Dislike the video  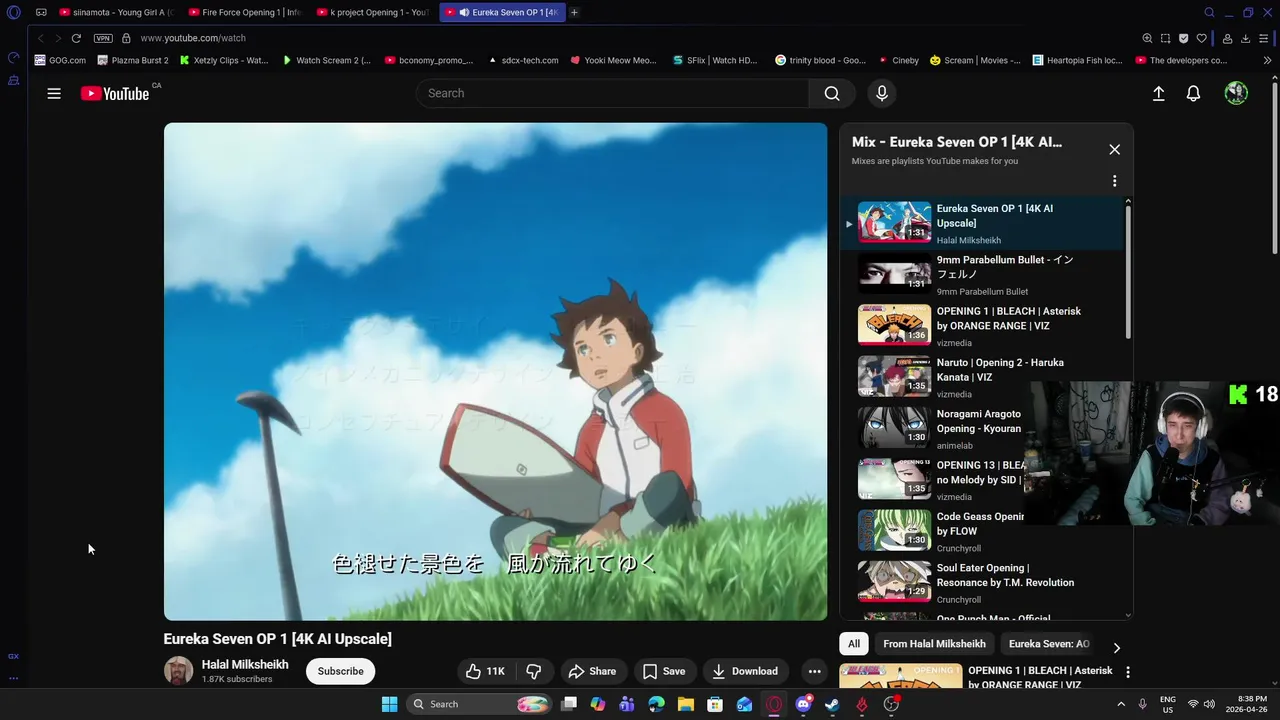[534, 671]
